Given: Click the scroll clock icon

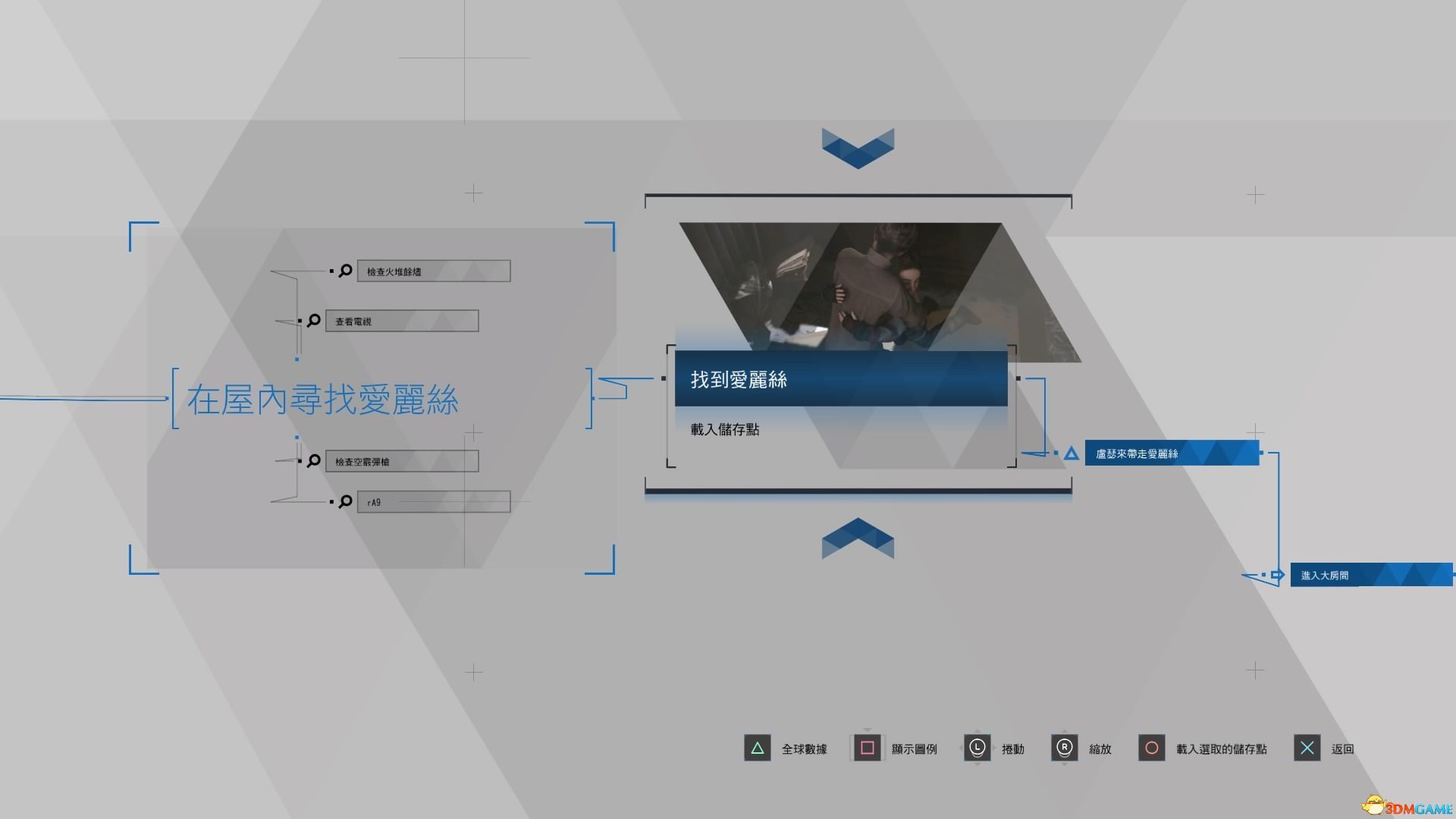Looking at the screenshot, I should click(977, 748).
